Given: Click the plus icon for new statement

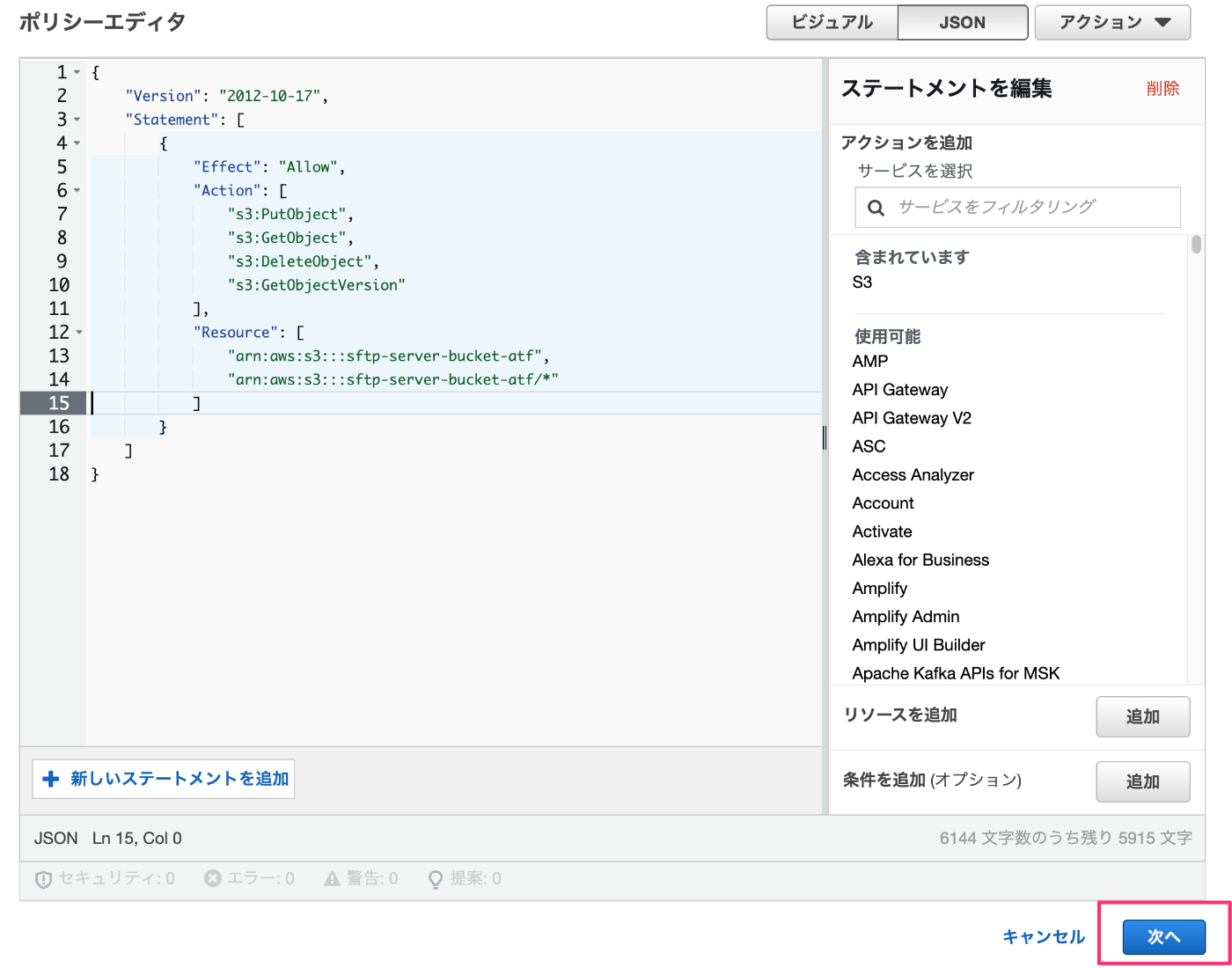Looking at the screenshot, I should click(51, 779).
